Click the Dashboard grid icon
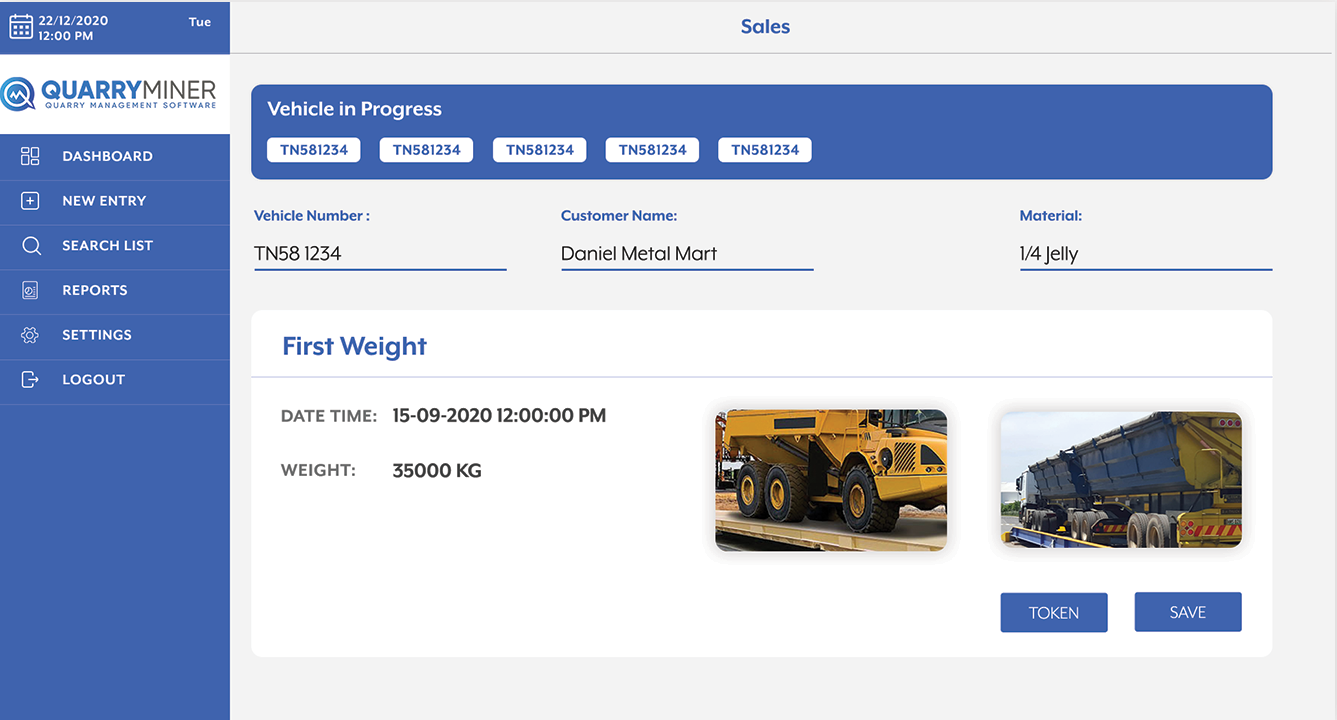The width and height of the screenshot is (1337, 720). pos(30,156)
